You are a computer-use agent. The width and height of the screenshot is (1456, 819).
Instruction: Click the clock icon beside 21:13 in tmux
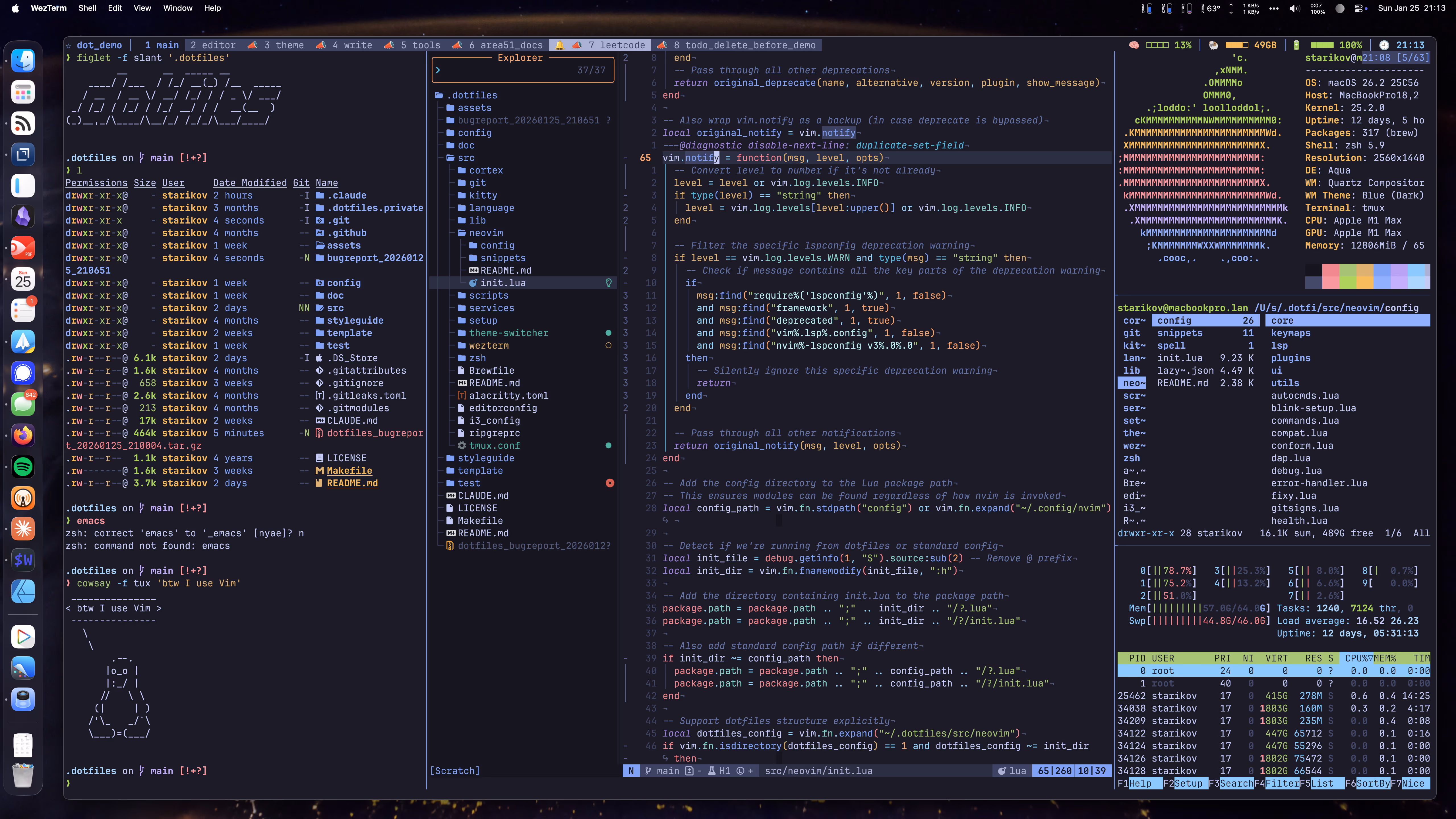point(1384,45)
